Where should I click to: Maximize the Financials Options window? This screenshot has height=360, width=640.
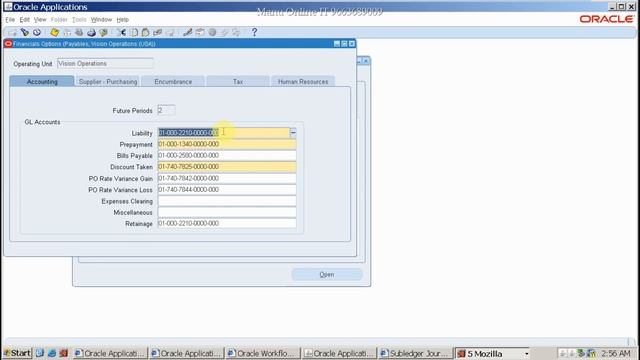point(344,44)
